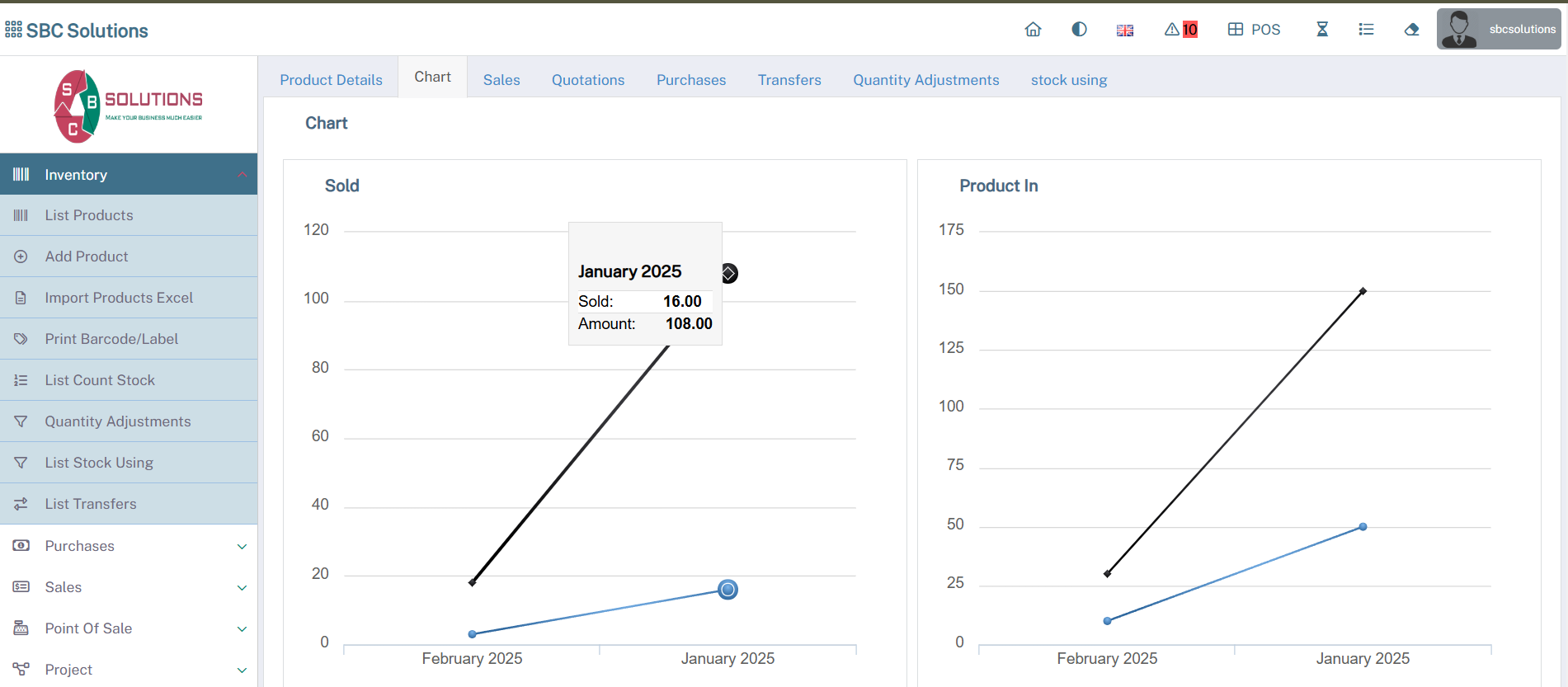This screenshot has width=1568, height=687.
Task: Click the list icon in header
Action: [1366, 30]
